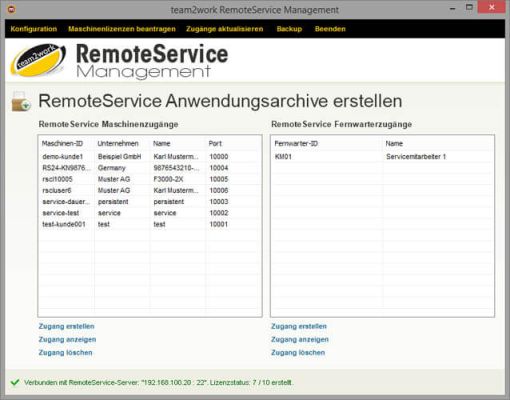
Task: Sort machines by the Port column header
Action: 215,144
